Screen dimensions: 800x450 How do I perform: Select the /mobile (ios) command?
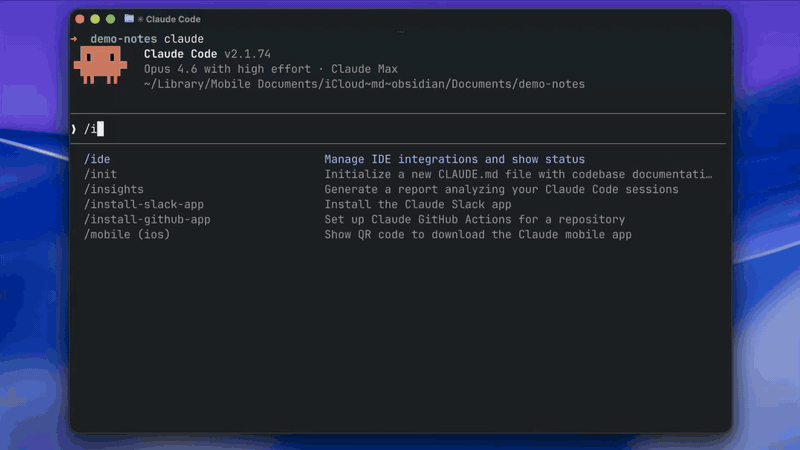pyautogui.click(x=127, y=234)
